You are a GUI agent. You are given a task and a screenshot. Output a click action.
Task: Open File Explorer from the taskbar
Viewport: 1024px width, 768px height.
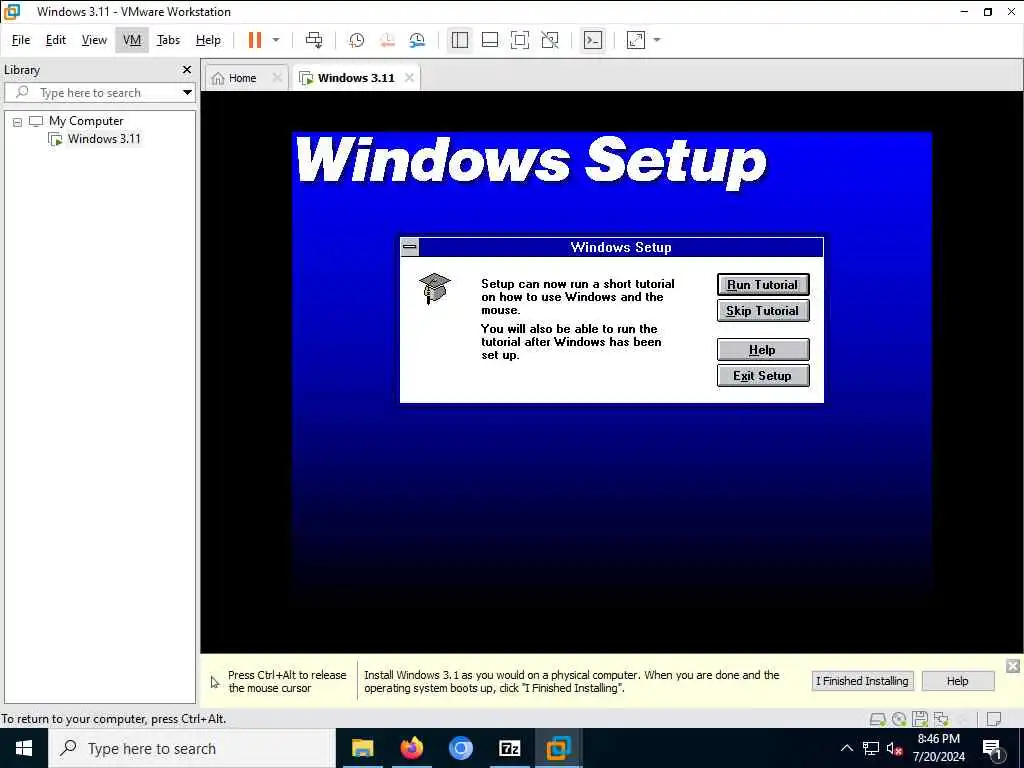click(x=362, y=748)
